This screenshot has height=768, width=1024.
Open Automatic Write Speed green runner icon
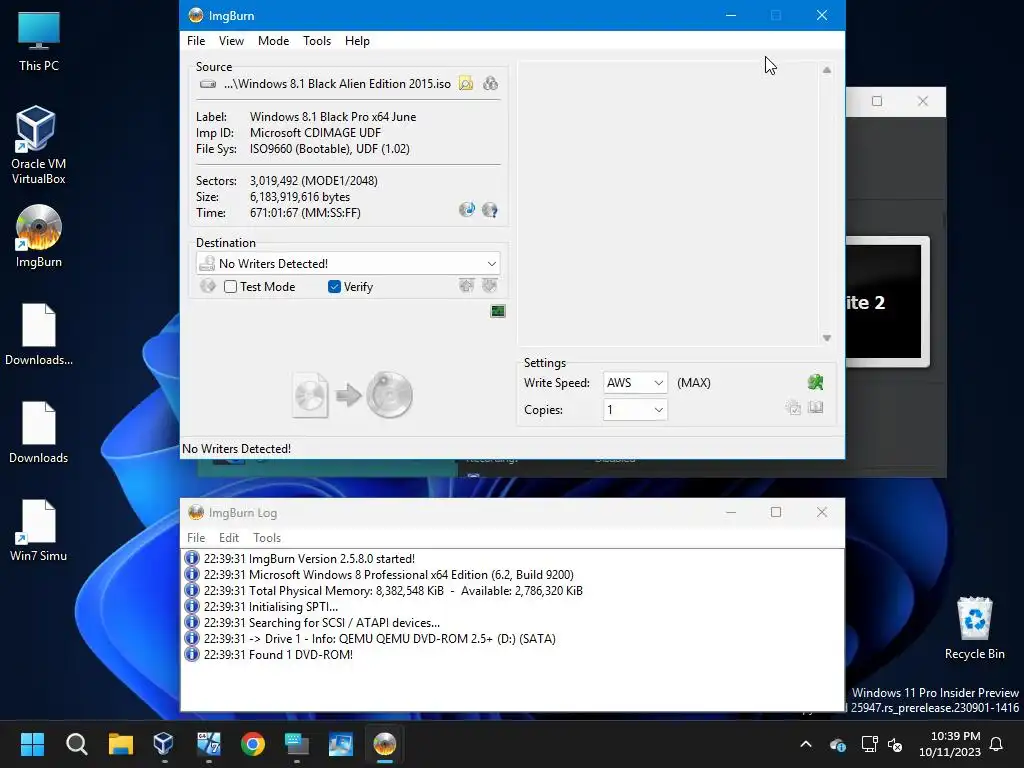[x=815, y=382]
